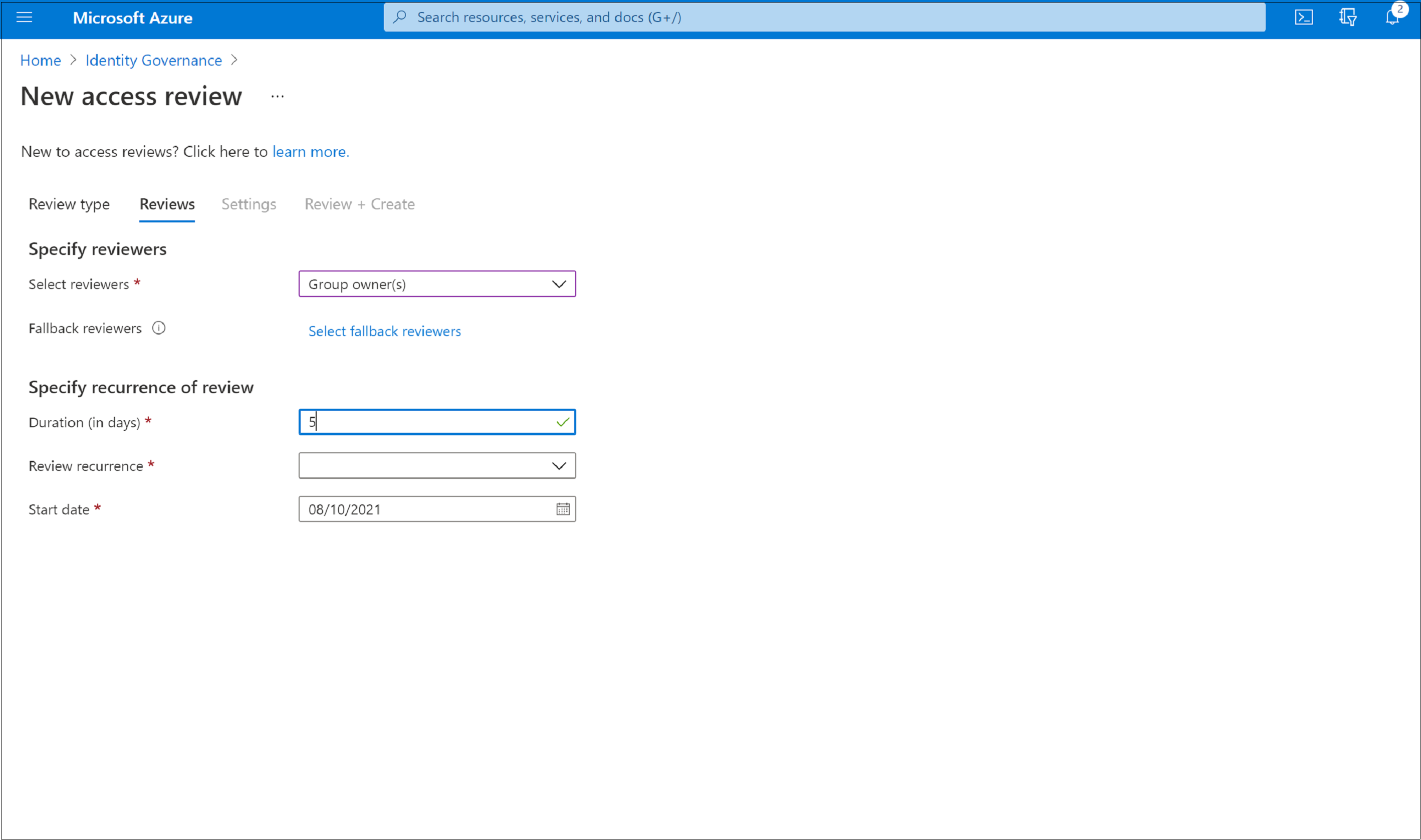Click the Notifications bell icon
Viewport: 1421px width, 840px height.
click(x=1393, y=17)
